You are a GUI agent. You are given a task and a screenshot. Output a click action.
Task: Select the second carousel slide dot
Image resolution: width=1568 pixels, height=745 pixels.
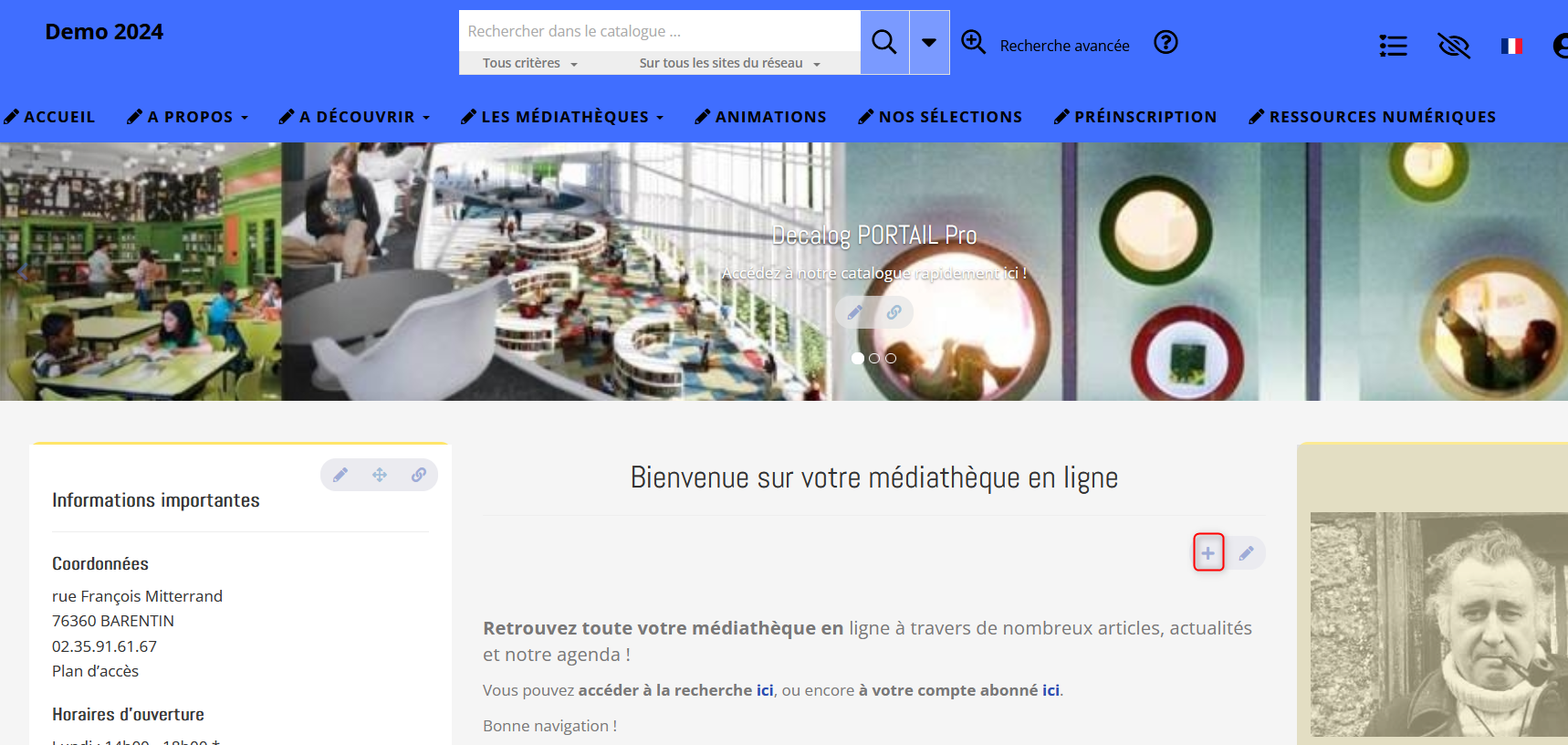tap(874, 359)
